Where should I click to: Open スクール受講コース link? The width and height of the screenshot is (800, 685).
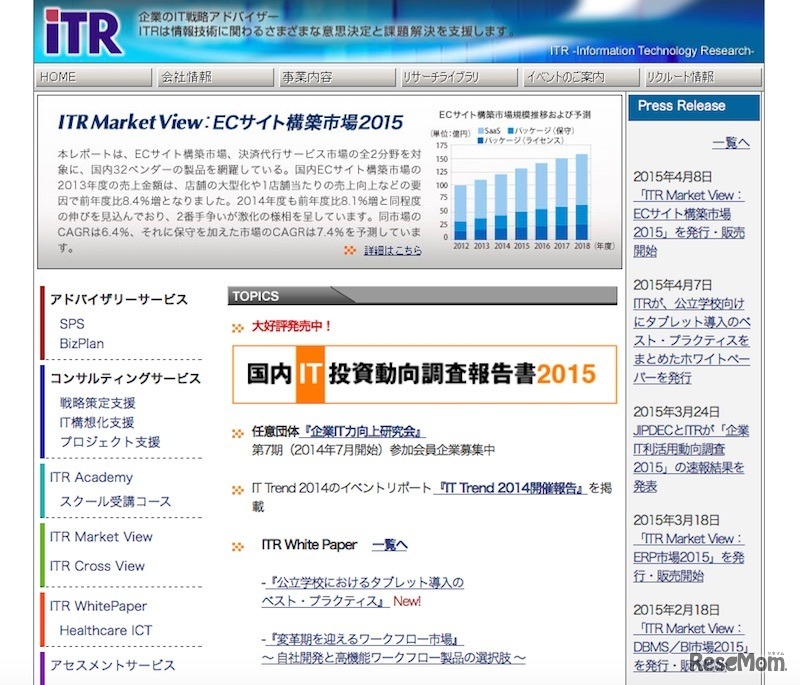coord(115,501)
